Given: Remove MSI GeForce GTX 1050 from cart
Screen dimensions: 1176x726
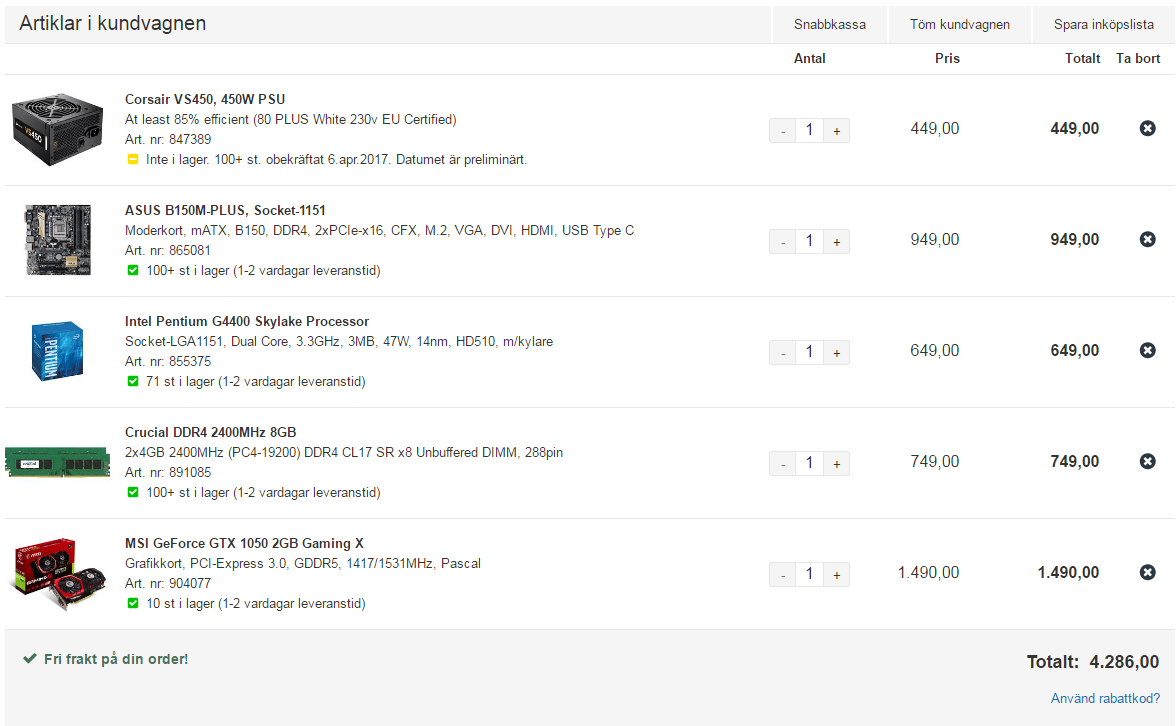Looking at the screenshot, I should point(1148,572).
